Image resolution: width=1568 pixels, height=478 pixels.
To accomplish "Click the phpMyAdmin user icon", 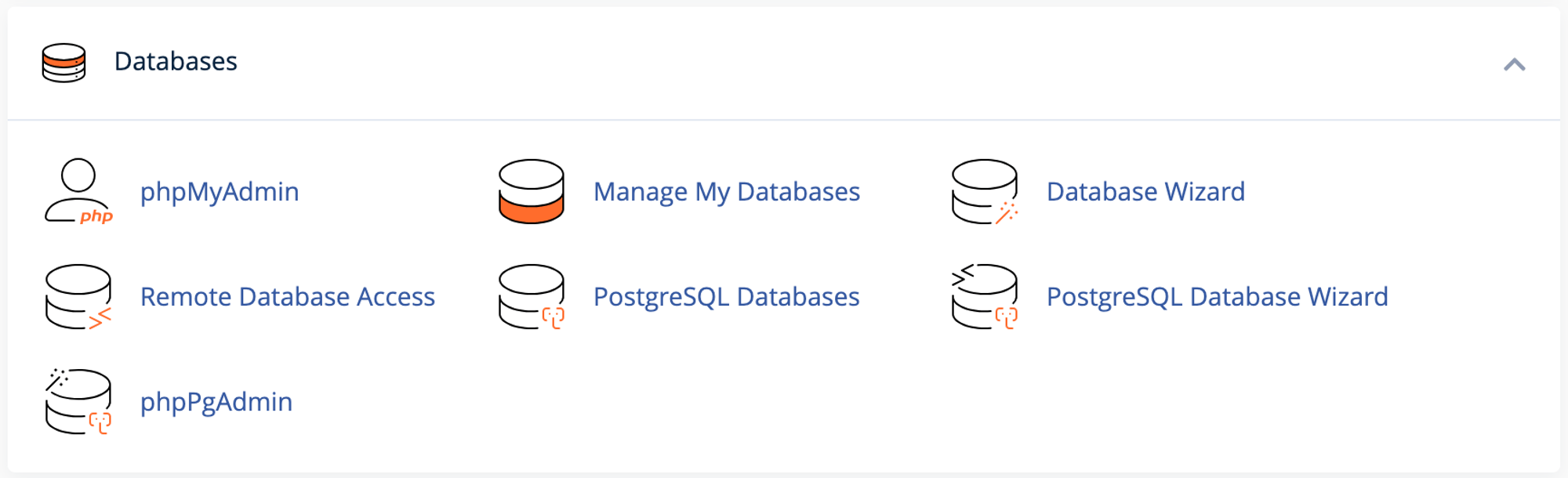I will 78,190.
